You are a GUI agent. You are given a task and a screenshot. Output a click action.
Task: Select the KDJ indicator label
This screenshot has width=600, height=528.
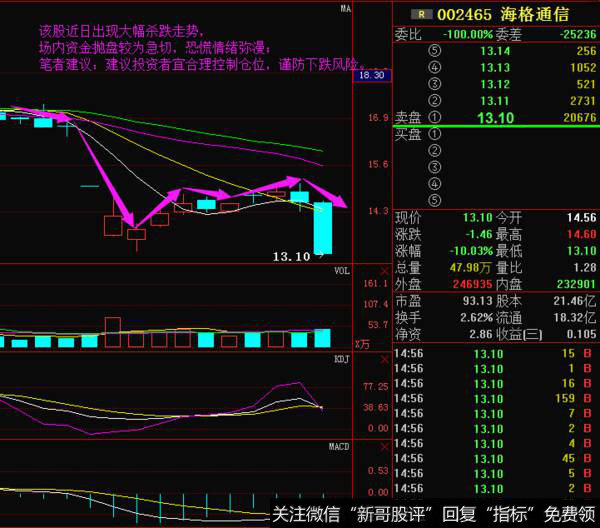pos(342,359)
